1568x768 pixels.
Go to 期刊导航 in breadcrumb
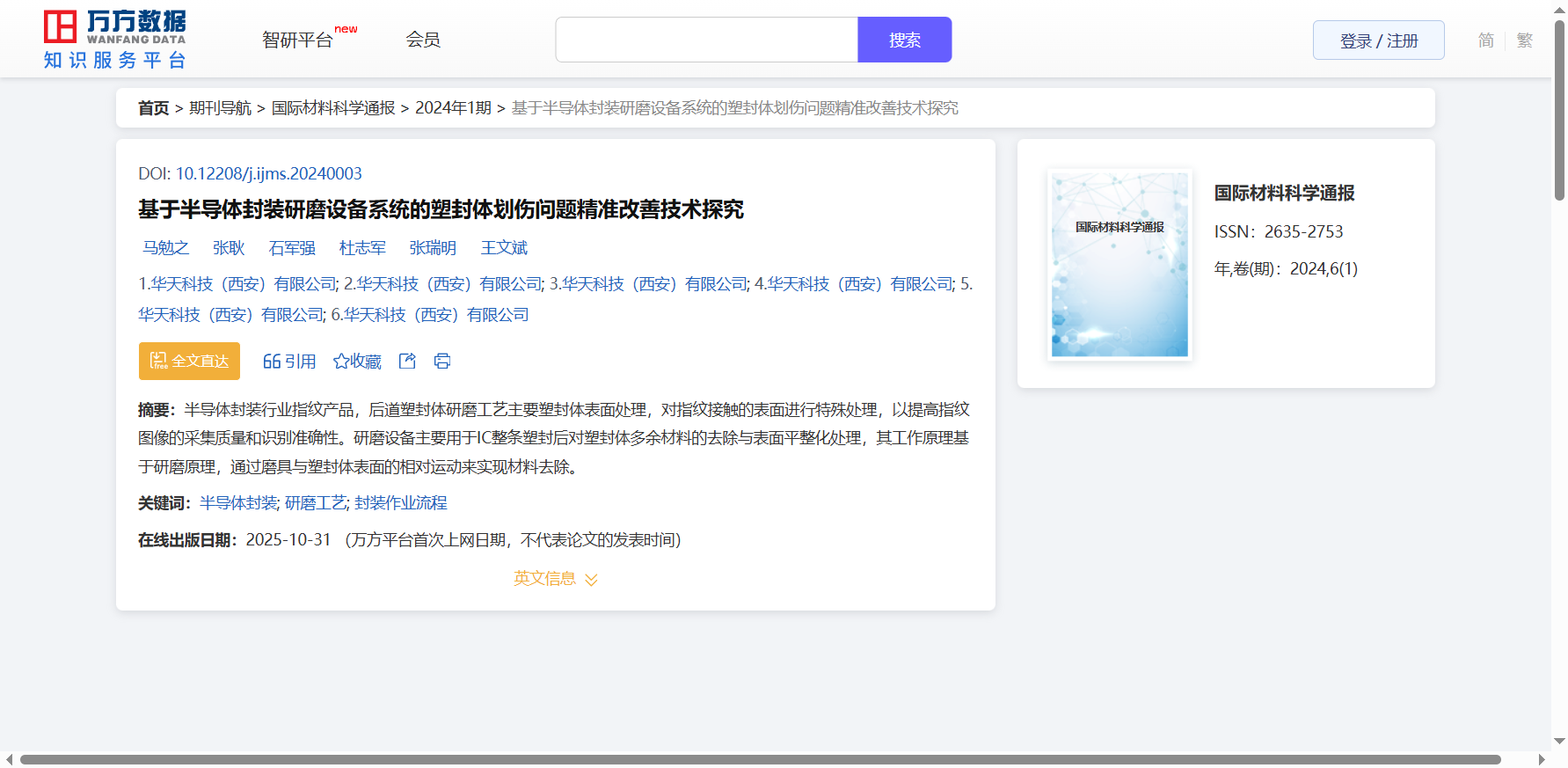(220, 108)
